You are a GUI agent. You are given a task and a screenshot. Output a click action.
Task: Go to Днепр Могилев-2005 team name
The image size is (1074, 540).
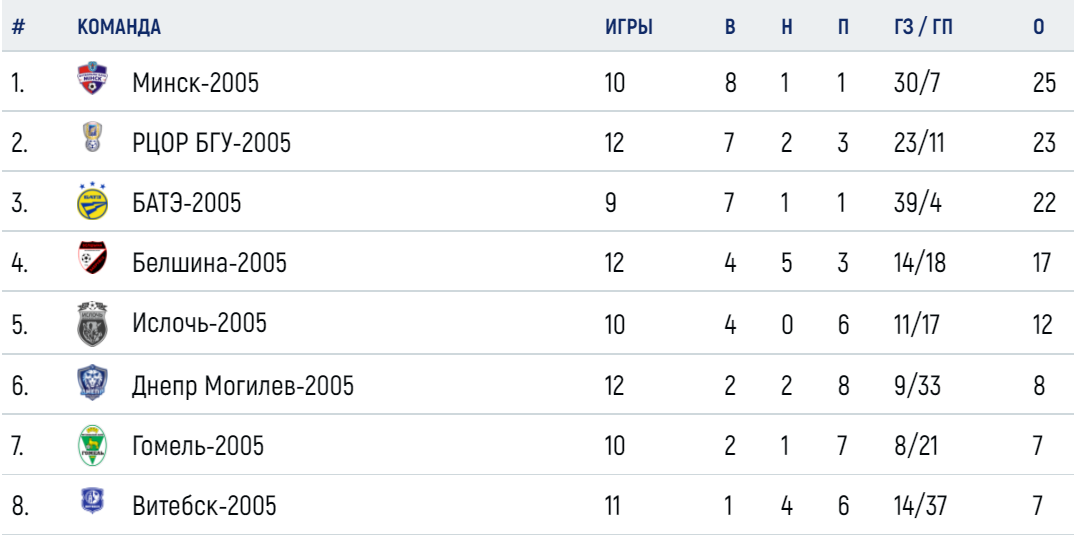click(x=243, y=386)
